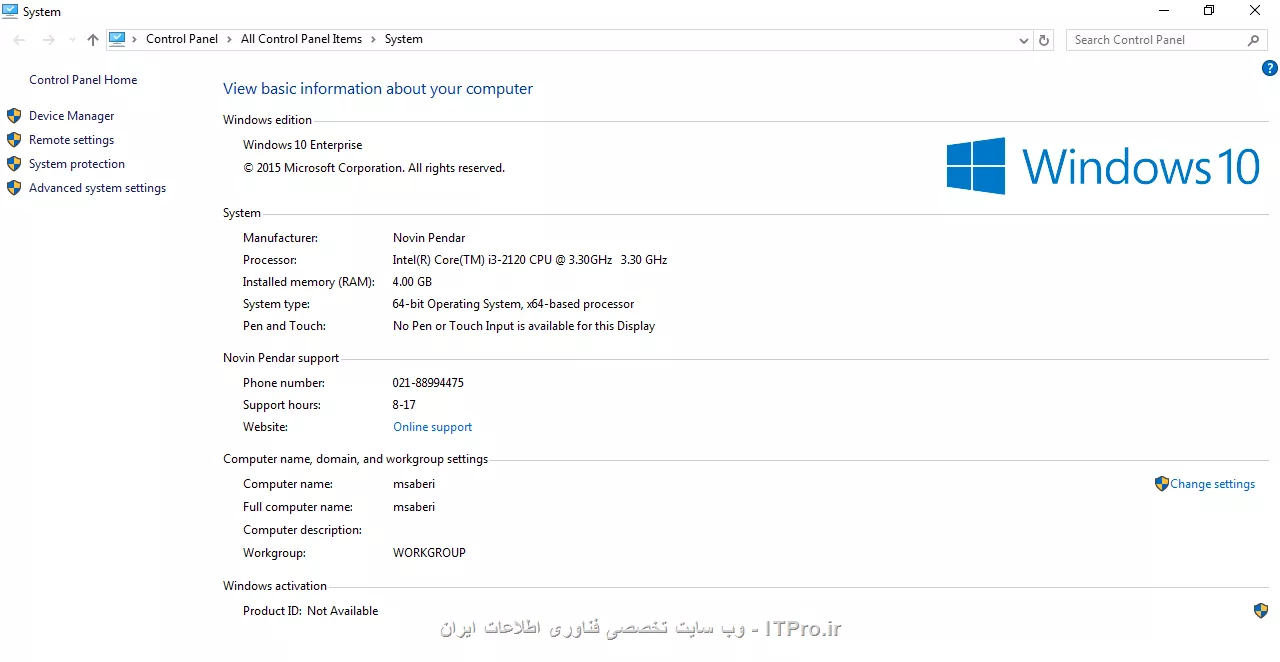Select the WORKGROUP value
Image resolution: width=1280 pixels, height=662 pixels.
click(x=429, y=553)
